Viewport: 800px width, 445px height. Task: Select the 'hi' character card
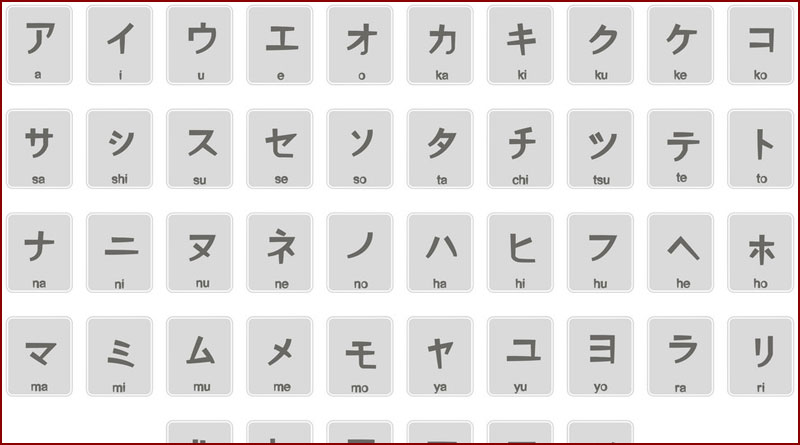[x=520, y=253]
